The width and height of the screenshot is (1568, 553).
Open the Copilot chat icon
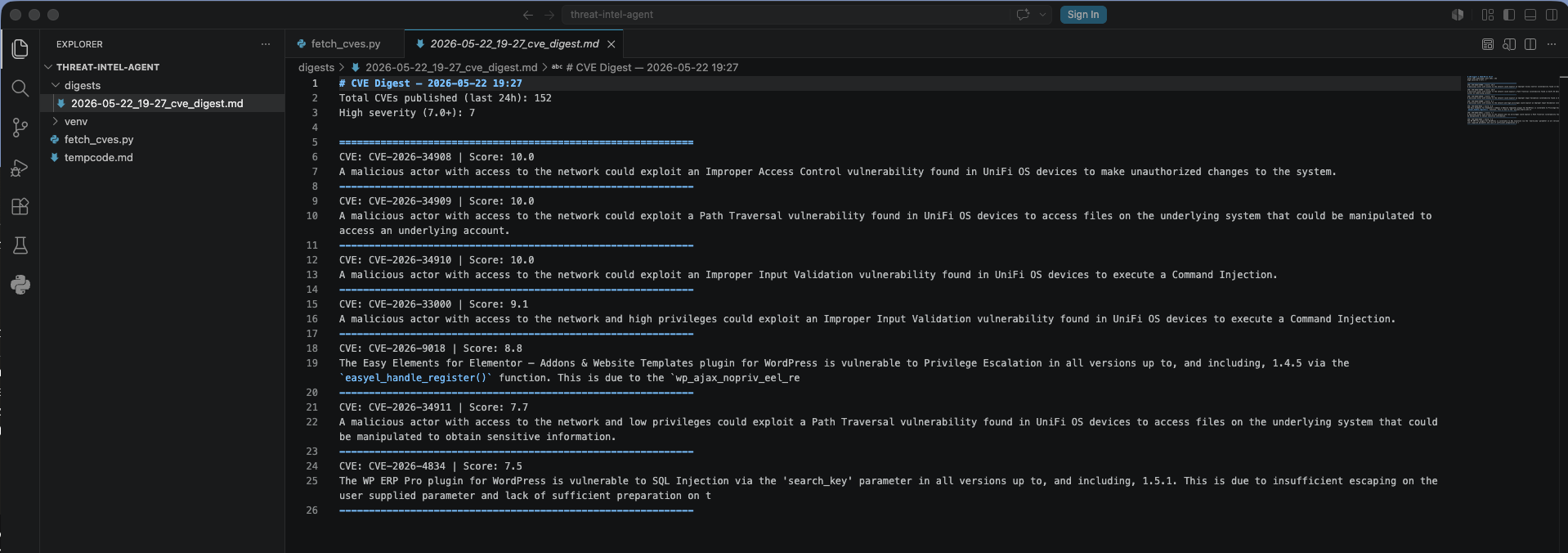coord(1023,15)
